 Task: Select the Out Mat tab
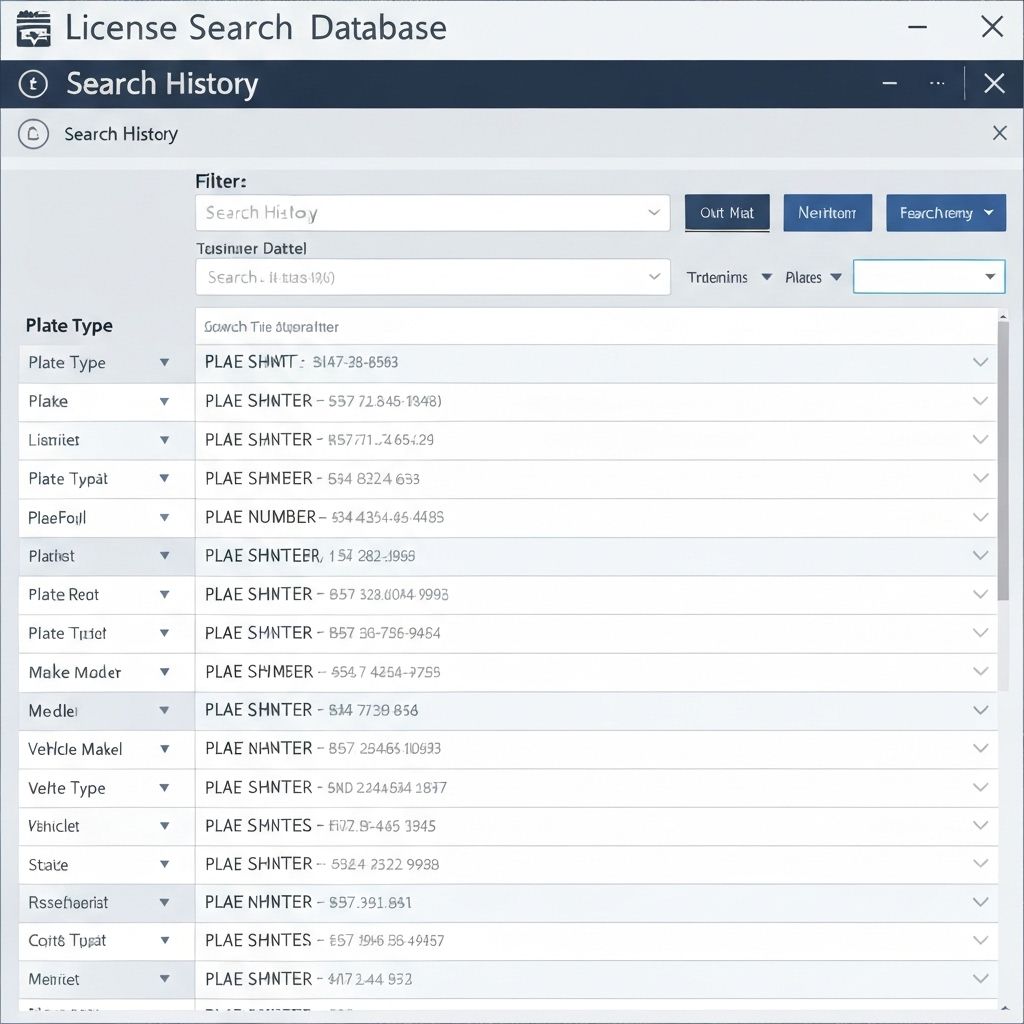[727, 212]
